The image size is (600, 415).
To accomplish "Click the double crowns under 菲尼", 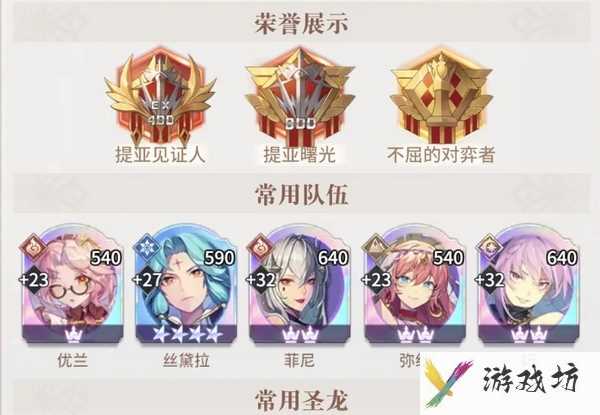I will tap(300, 335).
